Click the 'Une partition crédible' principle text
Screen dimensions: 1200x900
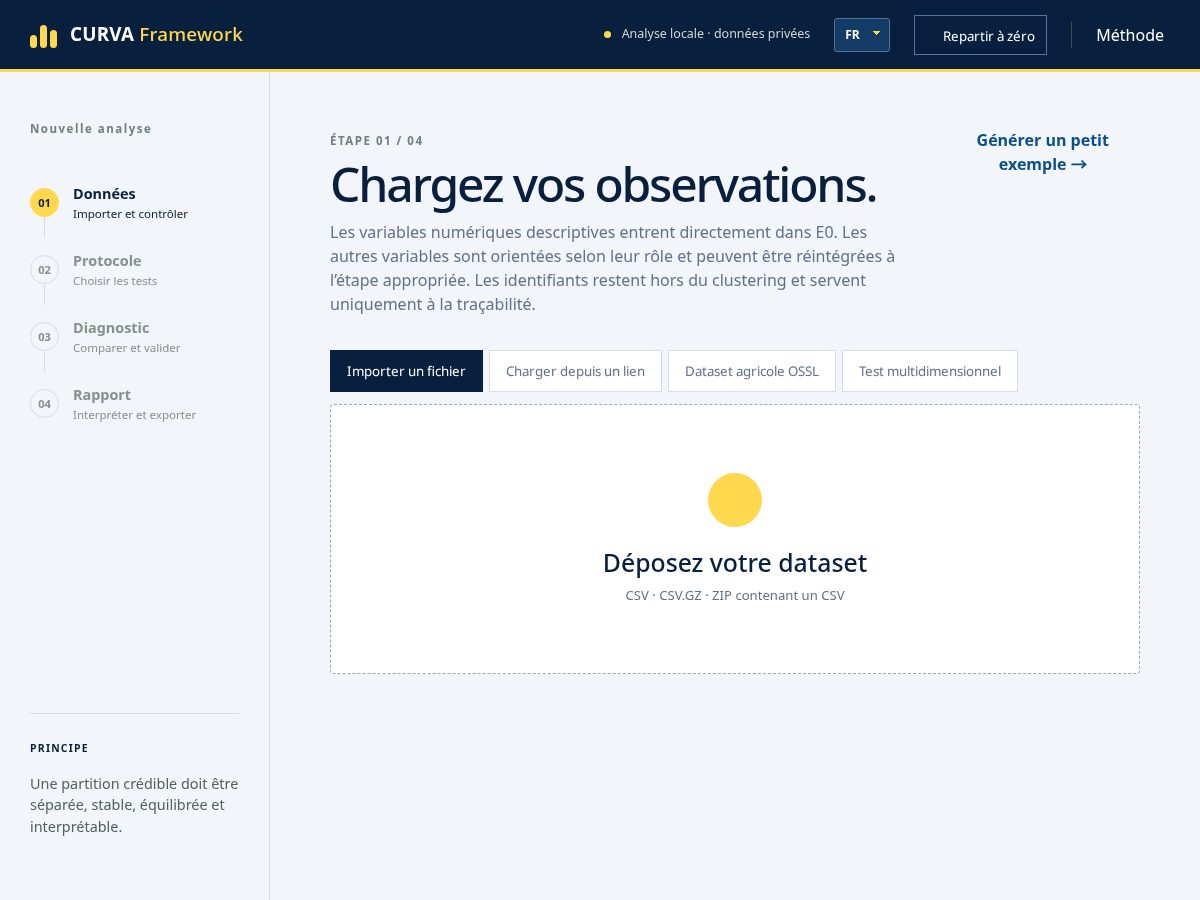pos(134,805)
